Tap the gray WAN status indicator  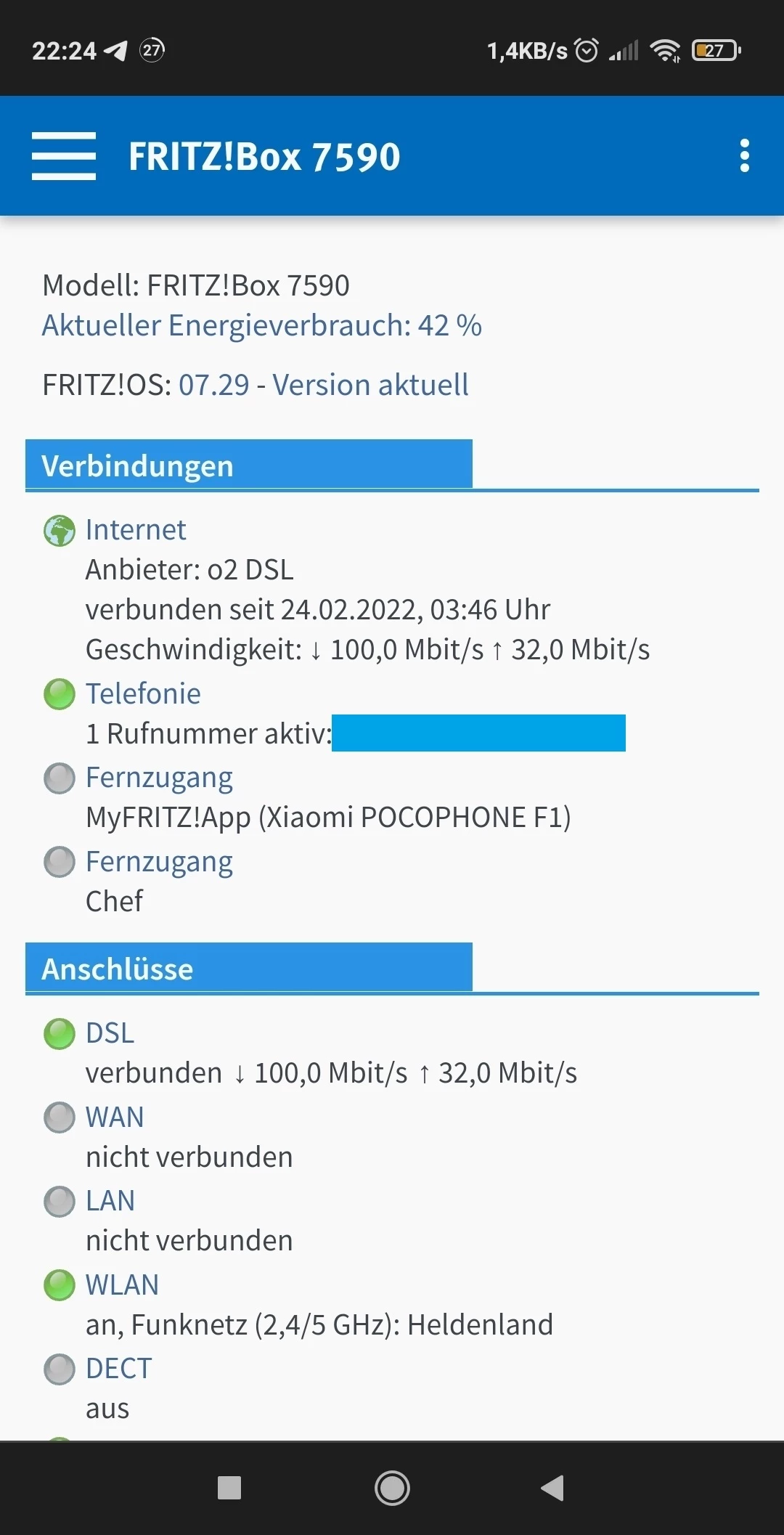point(60,1117)
